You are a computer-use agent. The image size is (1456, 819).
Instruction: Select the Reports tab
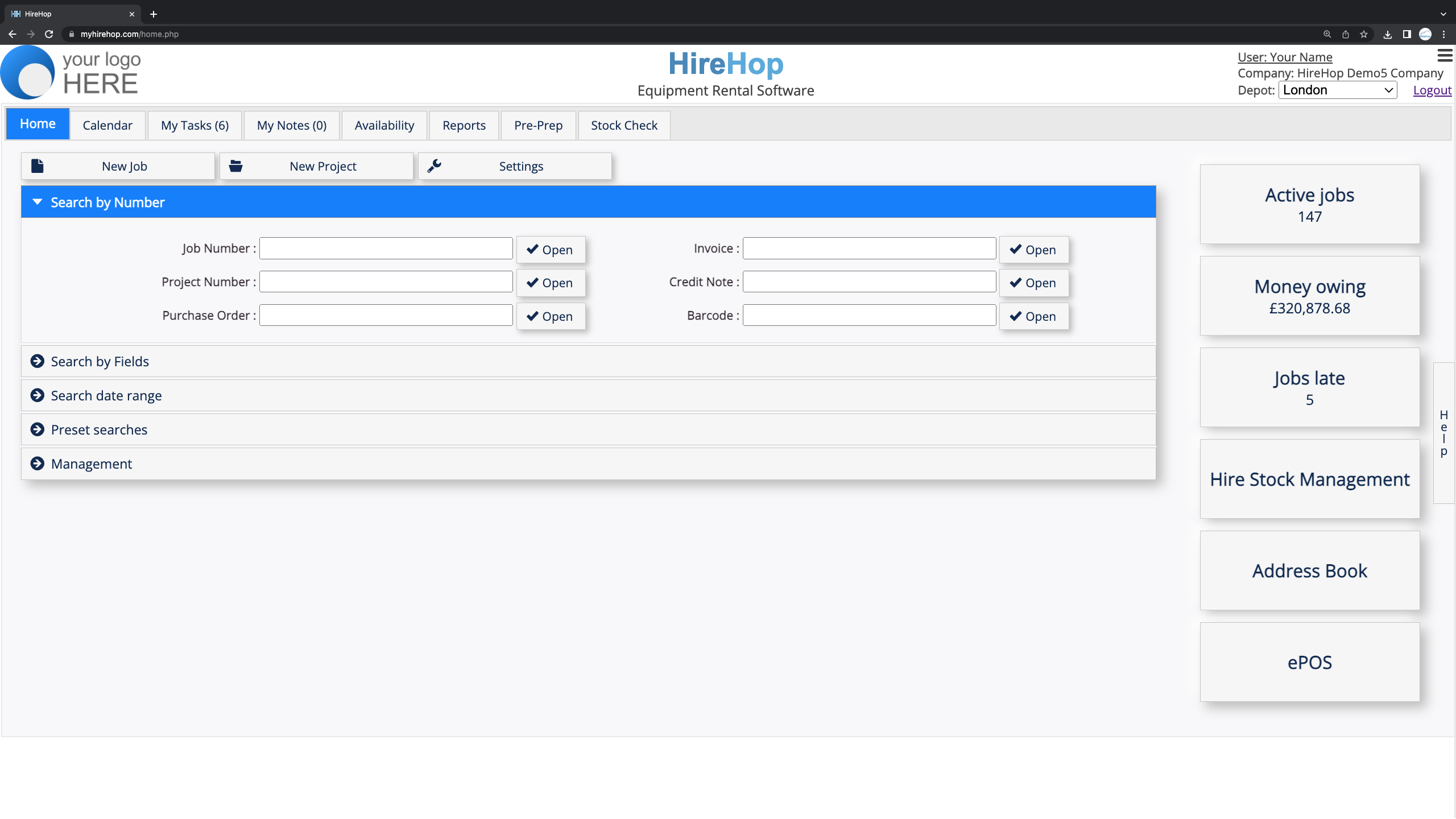464,125
